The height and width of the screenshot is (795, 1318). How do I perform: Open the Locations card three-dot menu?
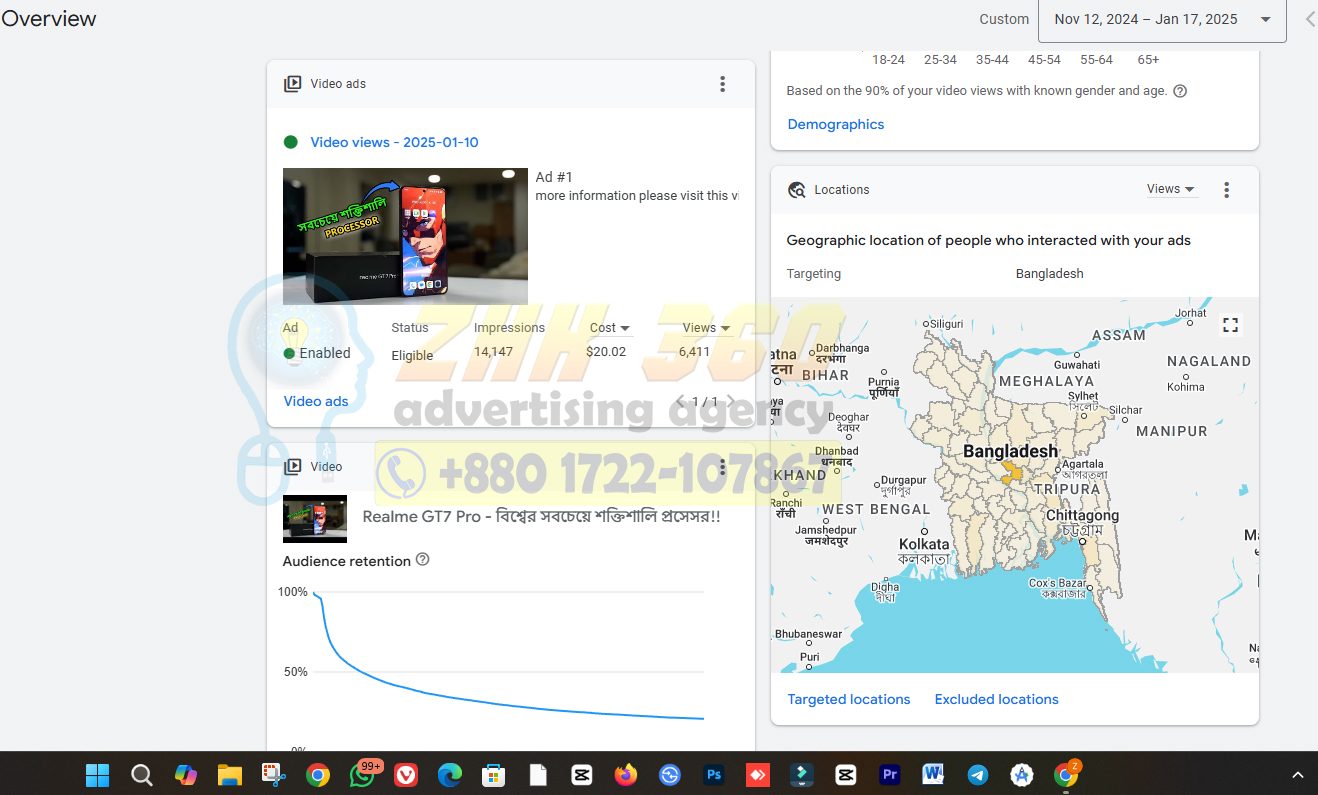(1226, 190)
